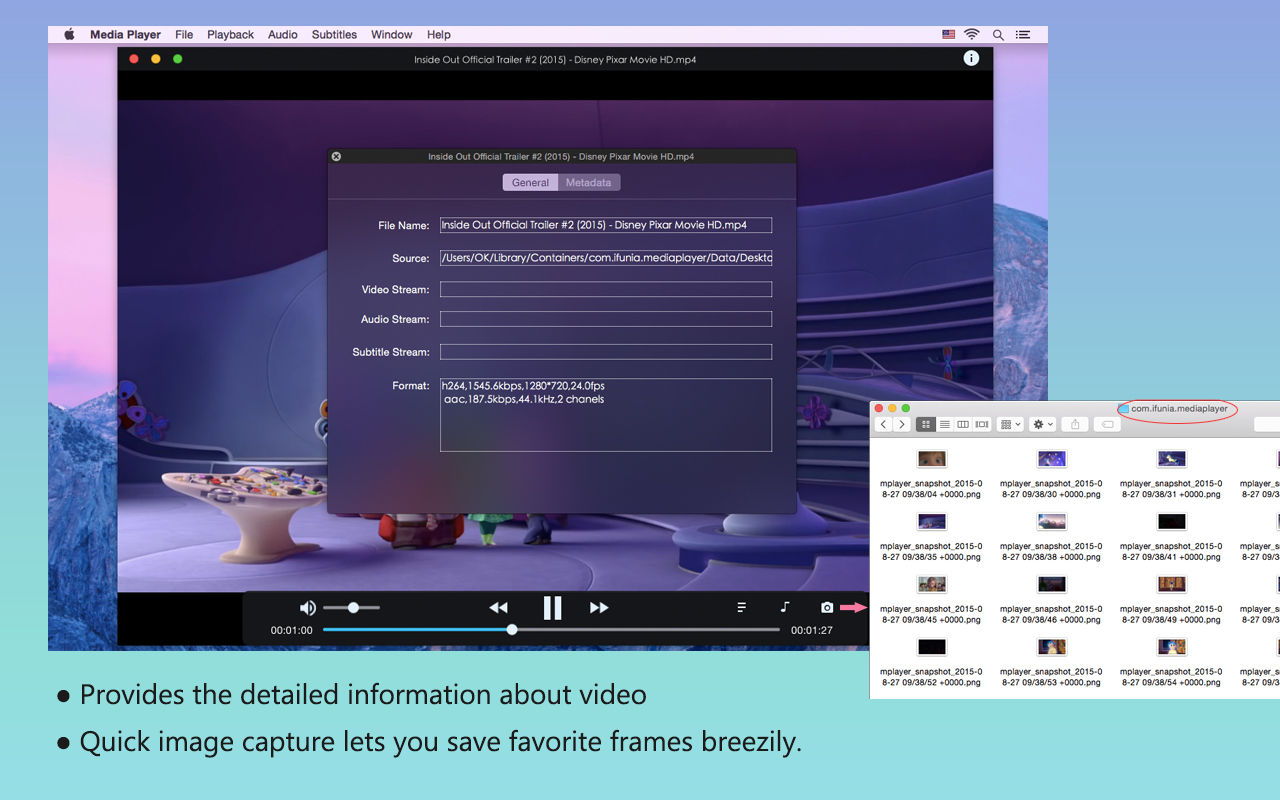
Task: Rewind the video with the backward button
Action: click(498, 608)
